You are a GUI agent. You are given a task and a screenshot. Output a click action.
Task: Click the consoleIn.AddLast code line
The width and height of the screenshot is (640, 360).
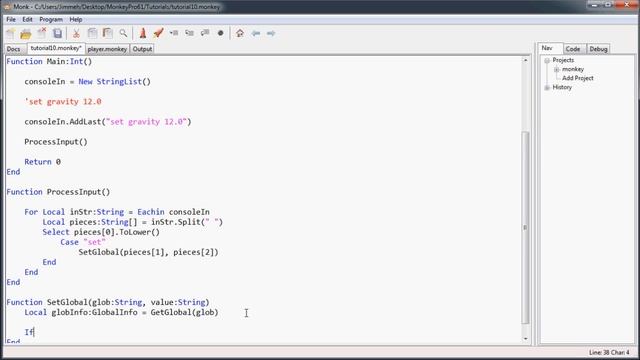(x=108, y=122)
